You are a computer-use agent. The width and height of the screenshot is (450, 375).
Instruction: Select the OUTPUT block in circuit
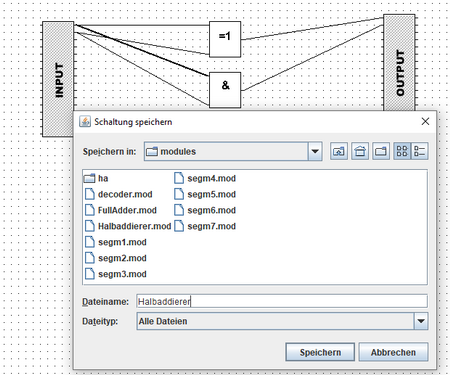pos(399,63)
